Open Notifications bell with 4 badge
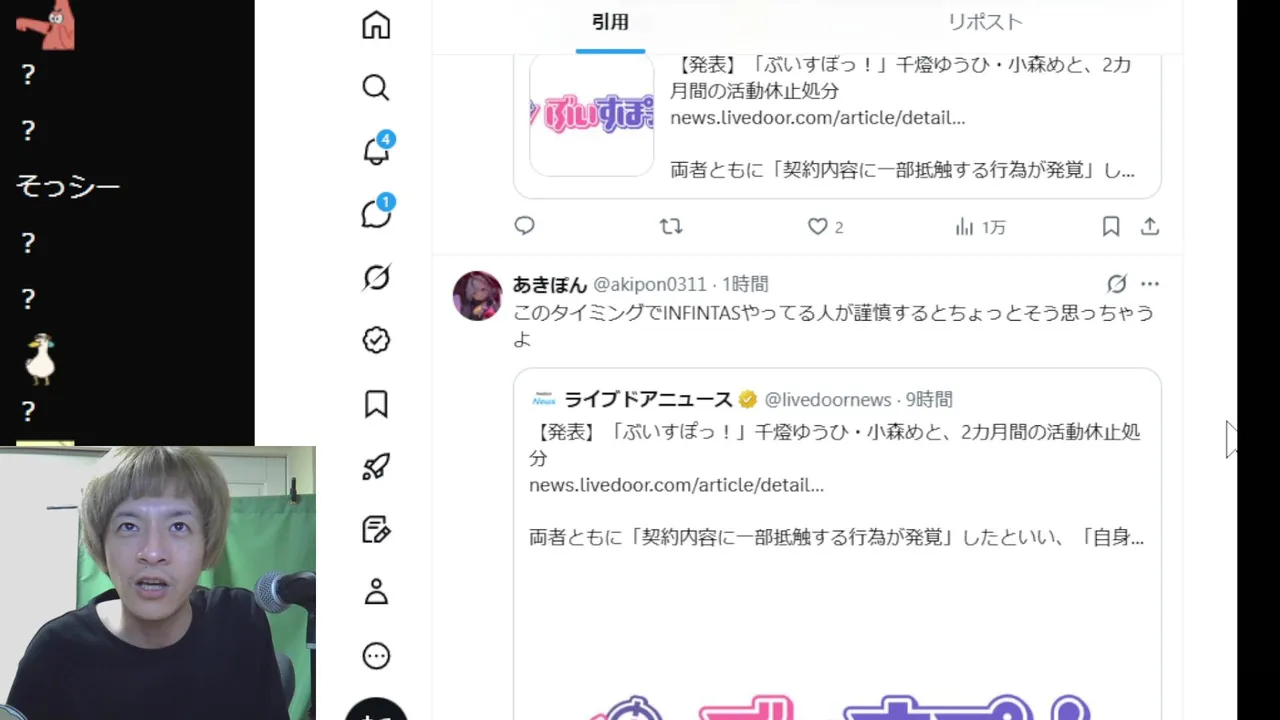 pos(377,150)
